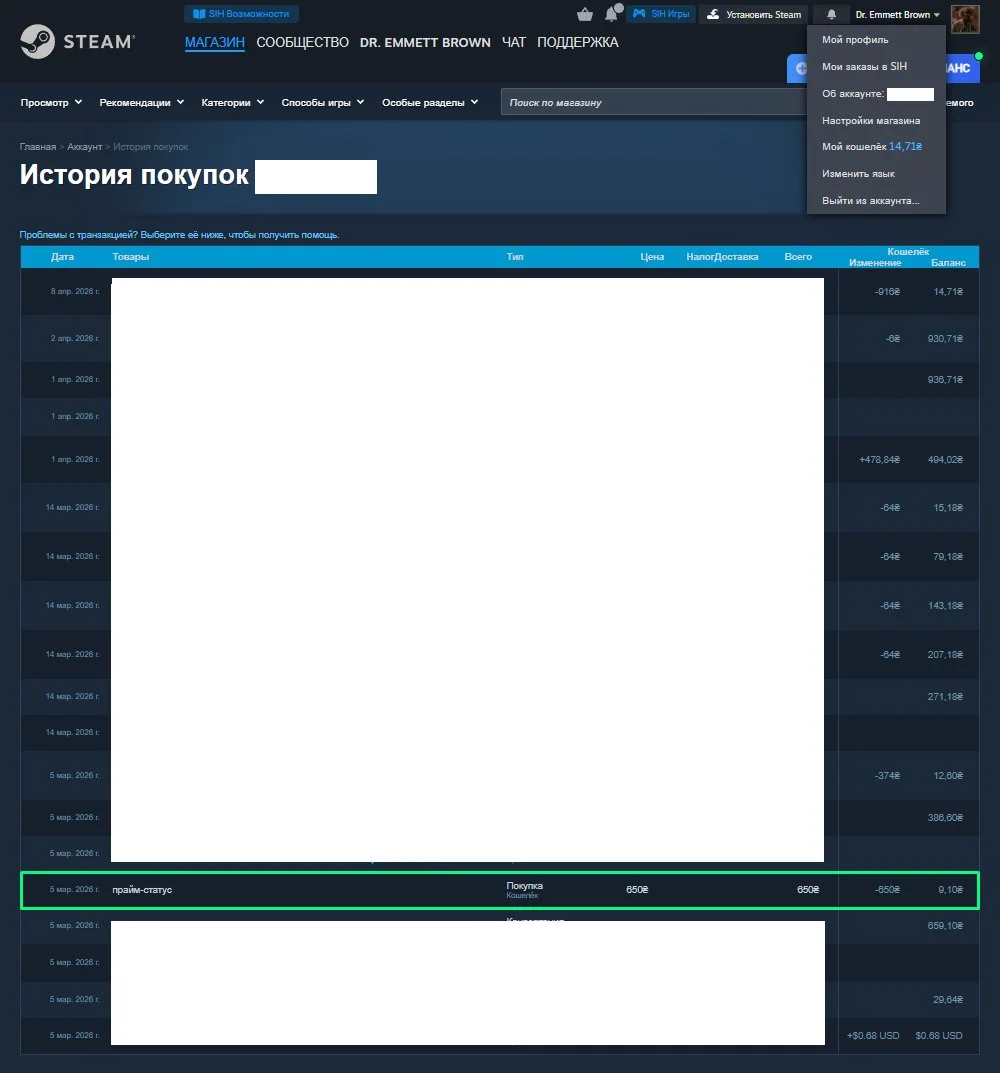The height and width of the screenshot is (1073, 1000).
Task: Expand Dr. Emmett Brown account dropdown
Action: pyautogui.click(x=897, y=14)
